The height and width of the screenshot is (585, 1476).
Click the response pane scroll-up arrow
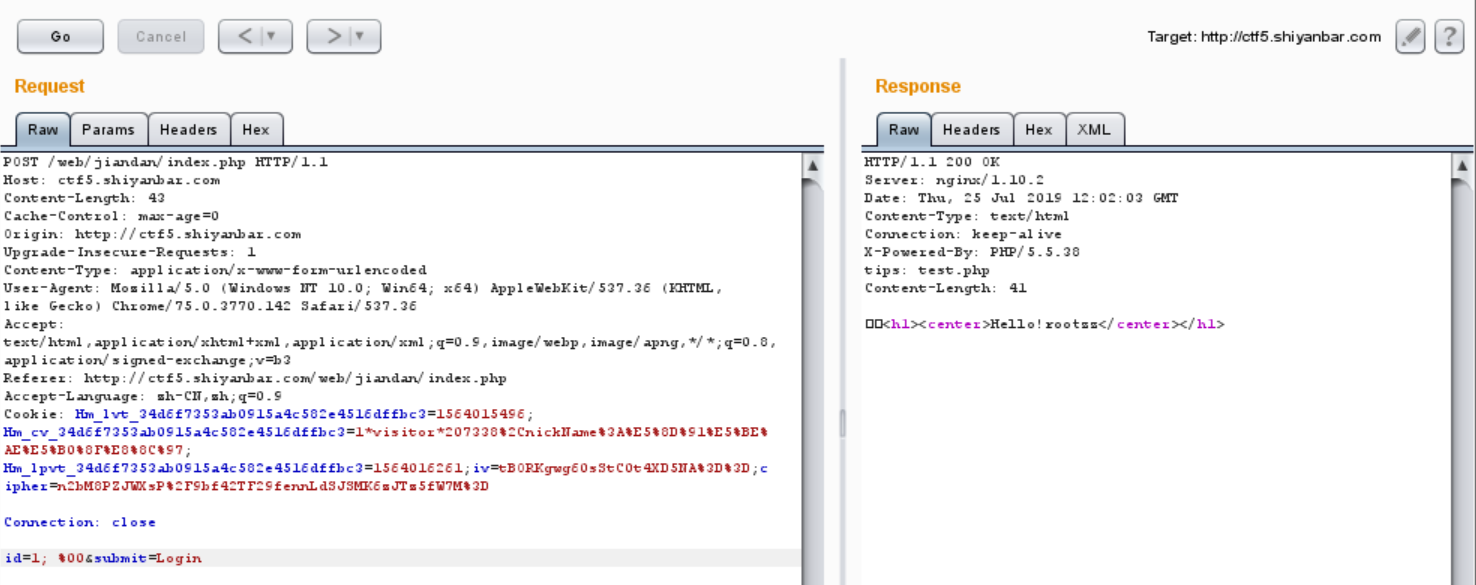click(x=1462, y=165)
